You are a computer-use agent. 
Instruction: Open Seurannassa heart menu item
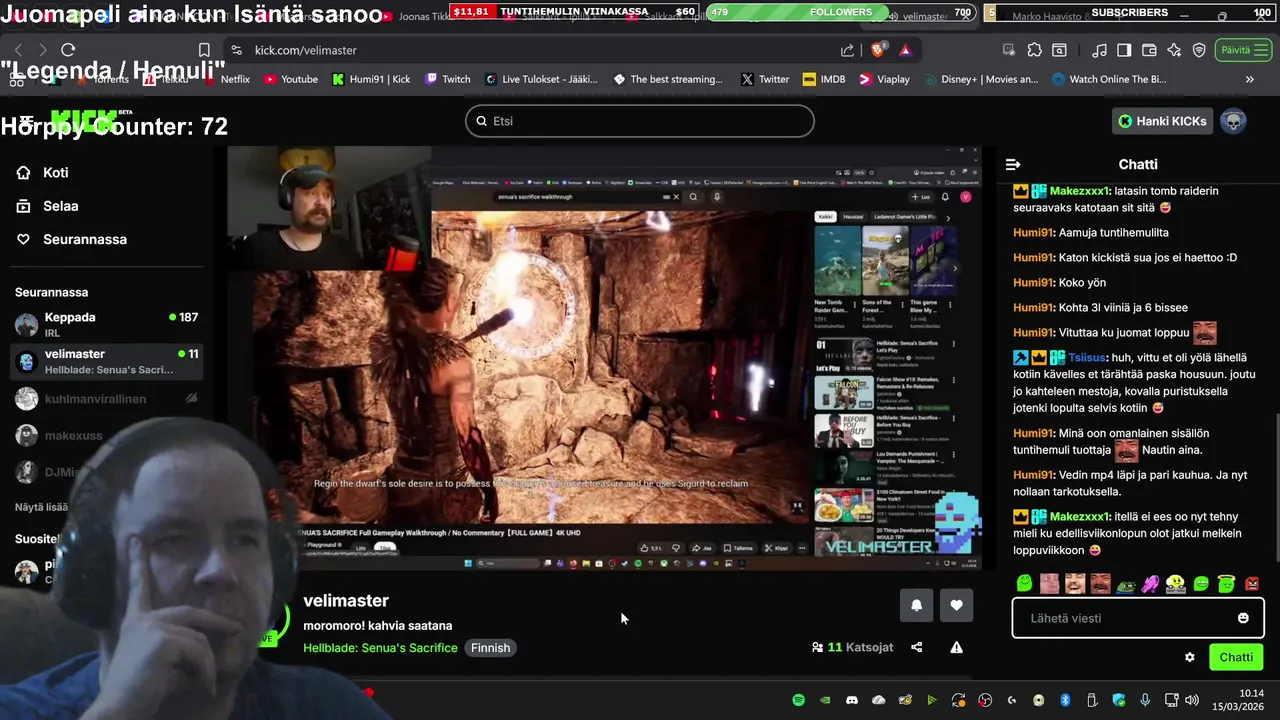tap(71, 239)
